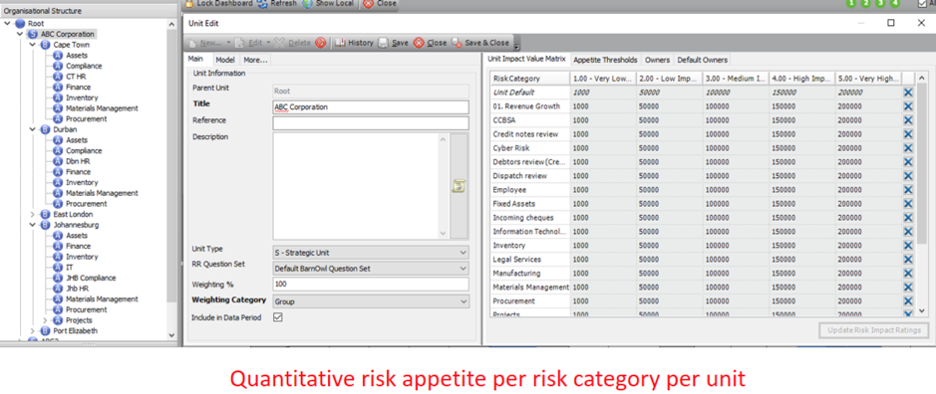
Task: Click the blue X on Procurement matrix row
Action: click(908, 301)
